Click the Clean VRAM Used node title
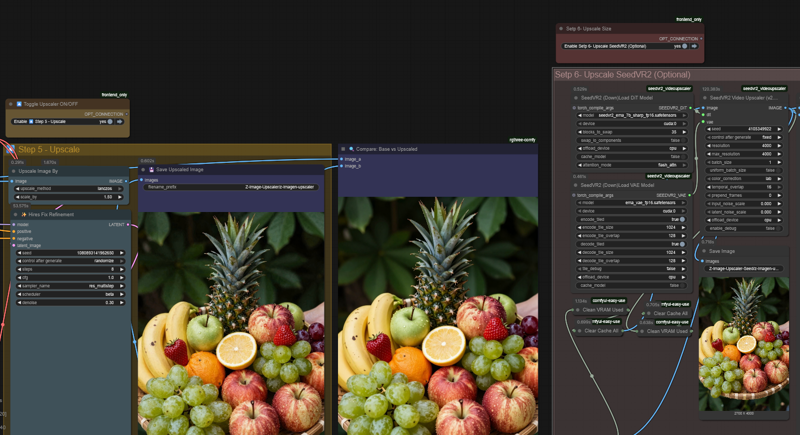The height and width of the screenshot is (435, 800). tap(605, 310)
